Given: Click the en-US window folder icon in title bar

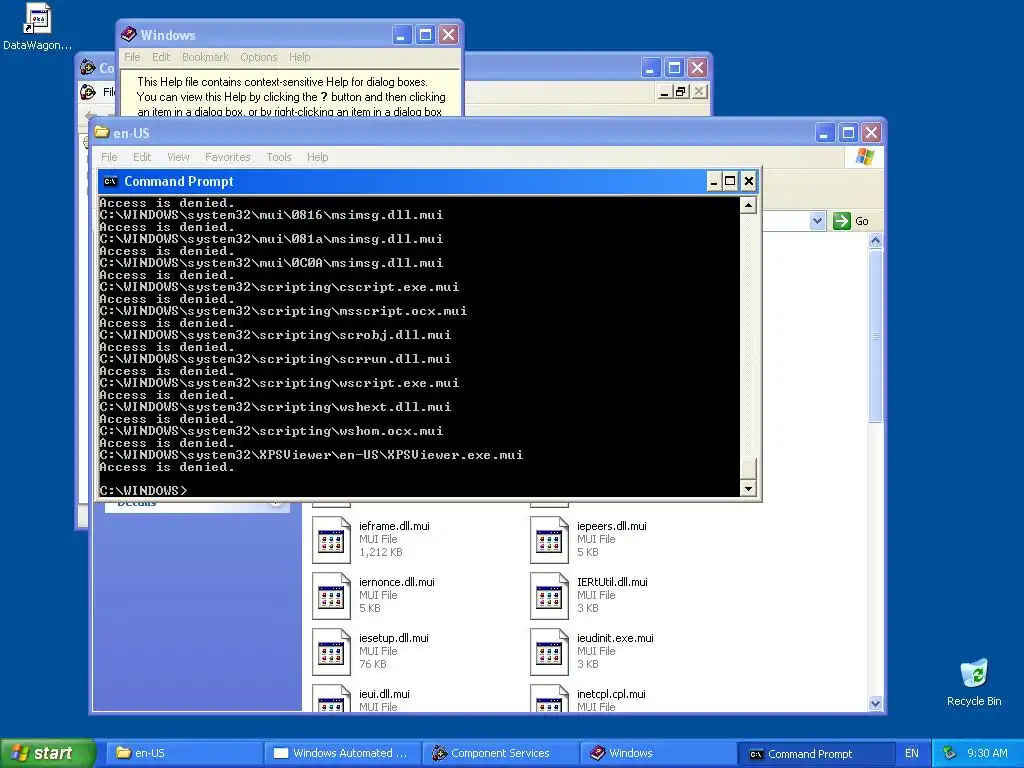Looking at the screenshot, I should coord(101,133).
